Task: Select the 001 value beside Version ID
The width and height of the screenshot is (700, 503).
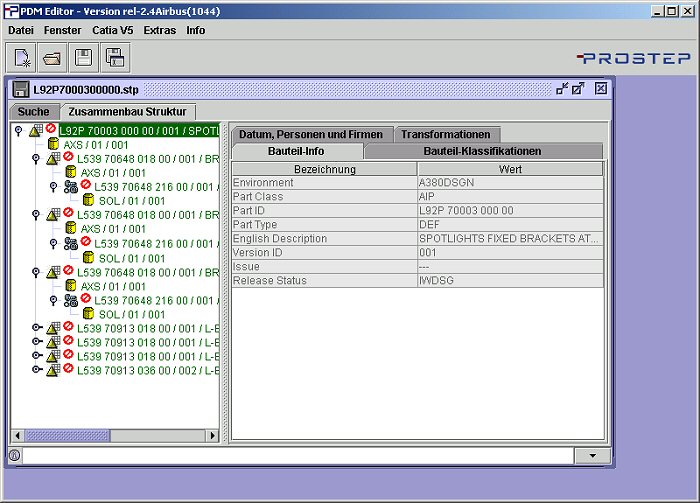Action: 510,253
